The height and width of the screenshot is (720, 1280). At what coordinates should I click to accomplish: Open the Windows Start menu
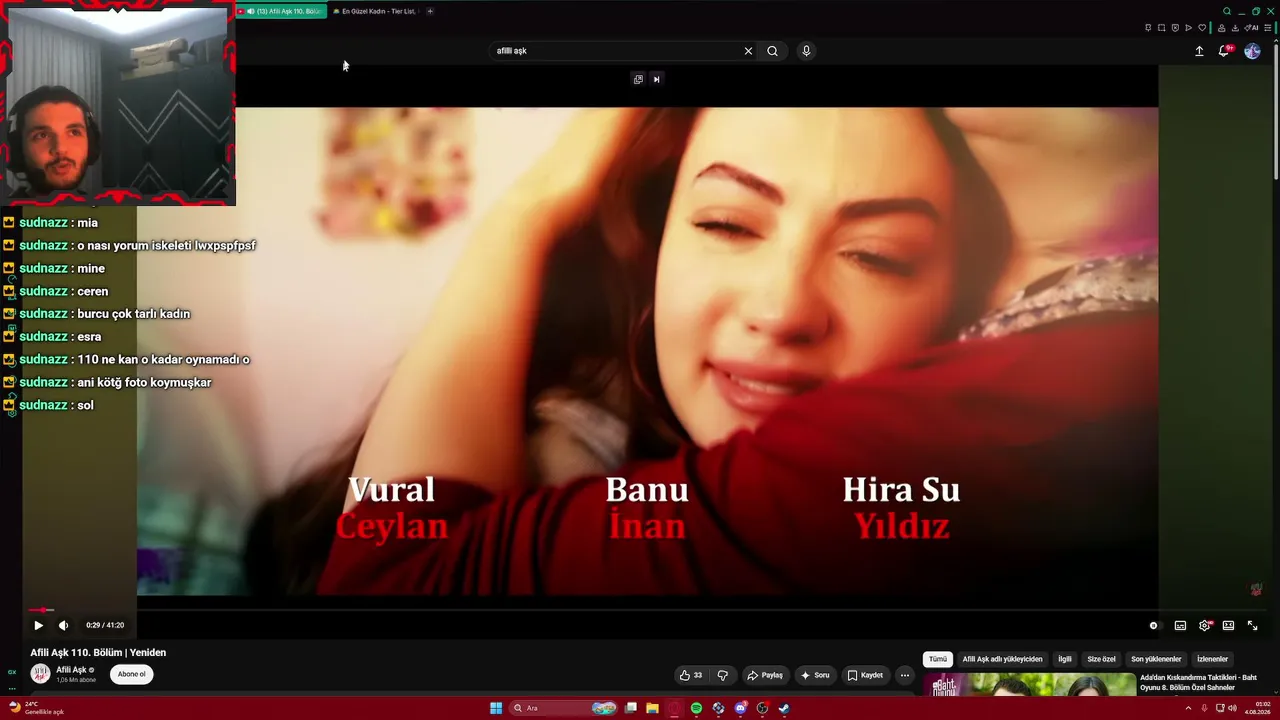pyautogui.click(x=496, y=708)
